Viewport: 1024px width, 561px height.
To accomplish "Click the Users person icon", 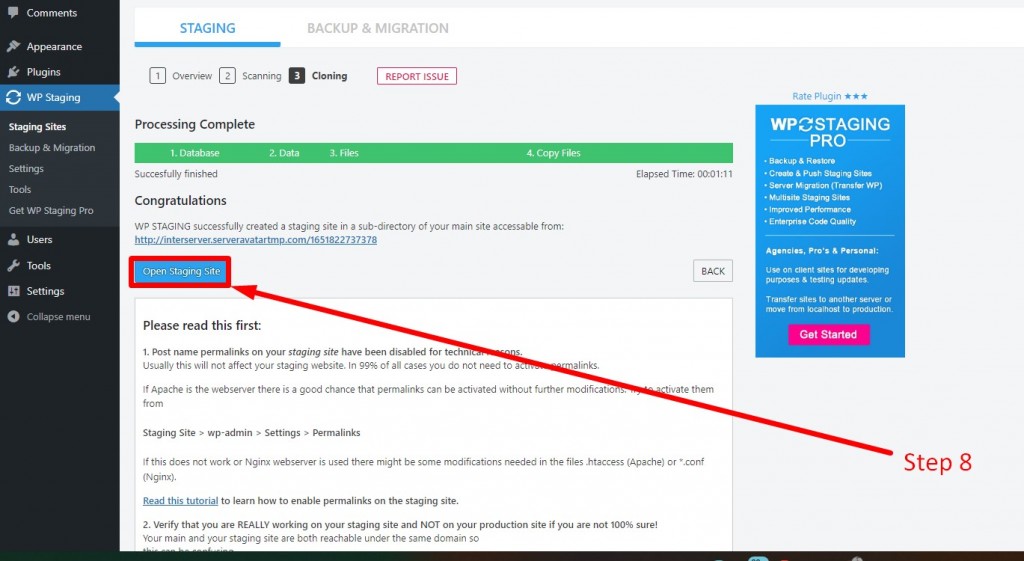I will coord(13,239).
